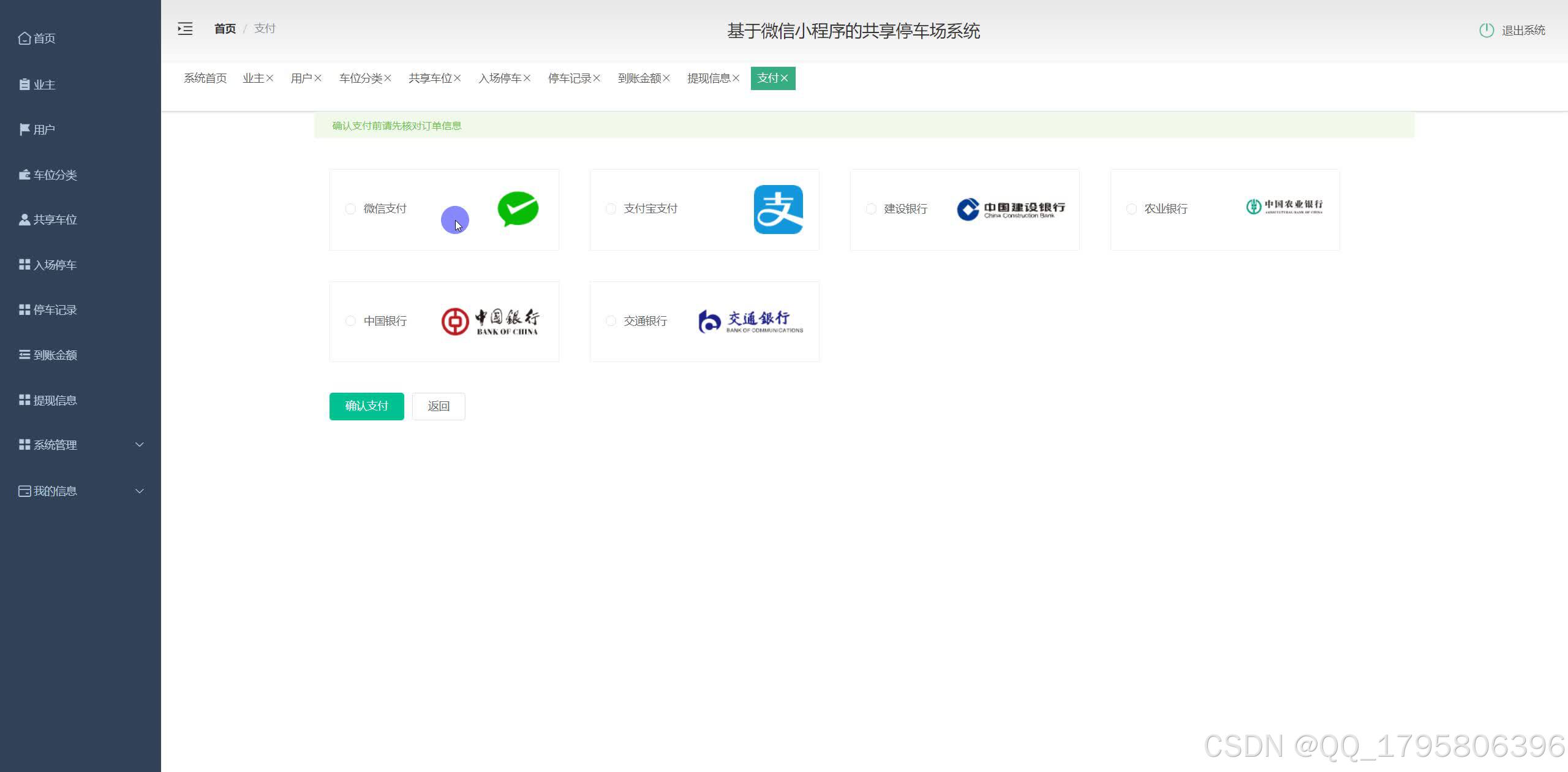Open 首页 in the sidebar menu
1568x772 pixels.
(44, 39)
